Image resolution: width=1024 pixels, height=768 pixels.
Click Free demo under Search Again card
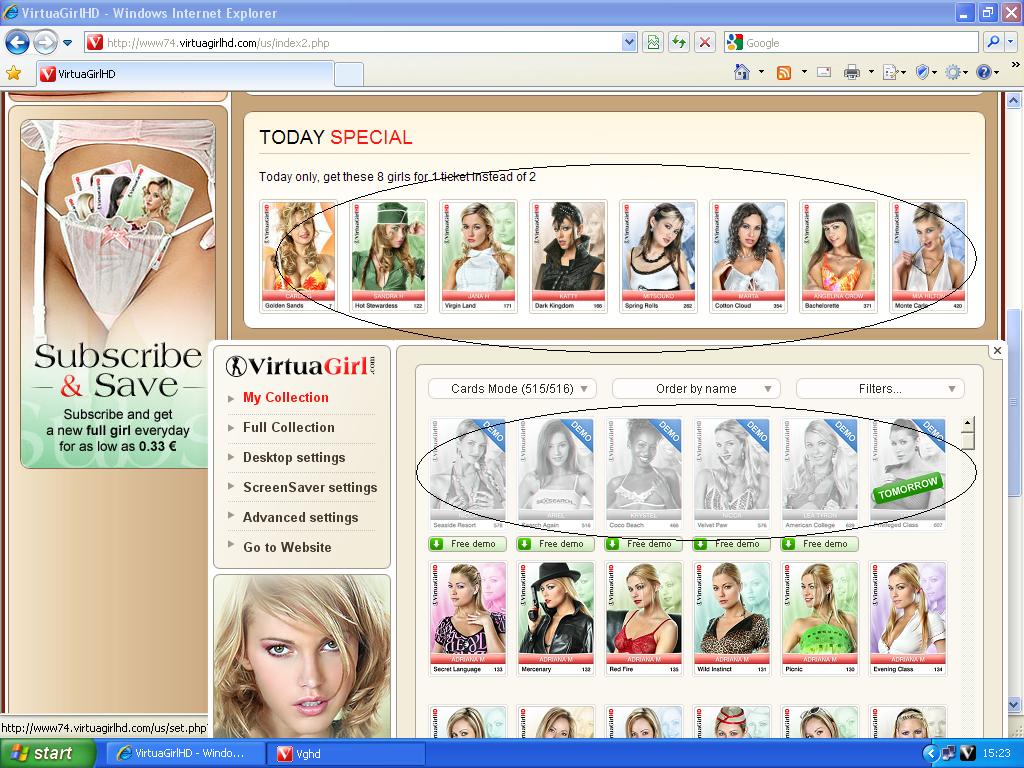tap(555, 543)
